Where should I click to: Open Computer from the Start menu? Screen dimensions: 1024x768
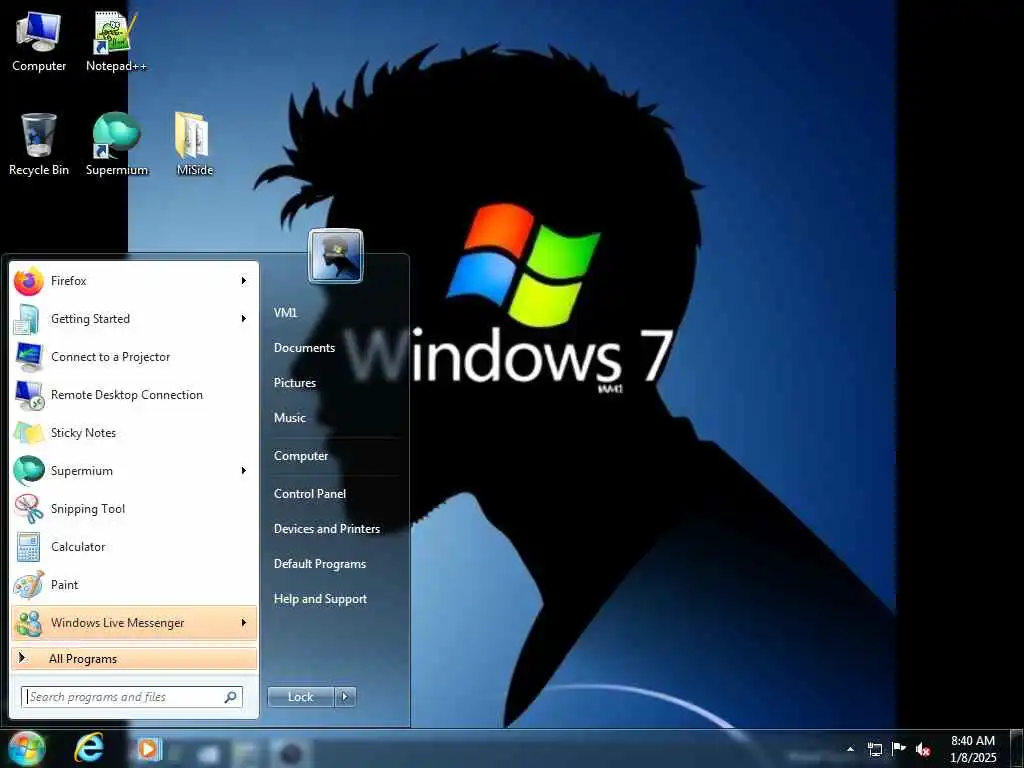tap(300, 456)
